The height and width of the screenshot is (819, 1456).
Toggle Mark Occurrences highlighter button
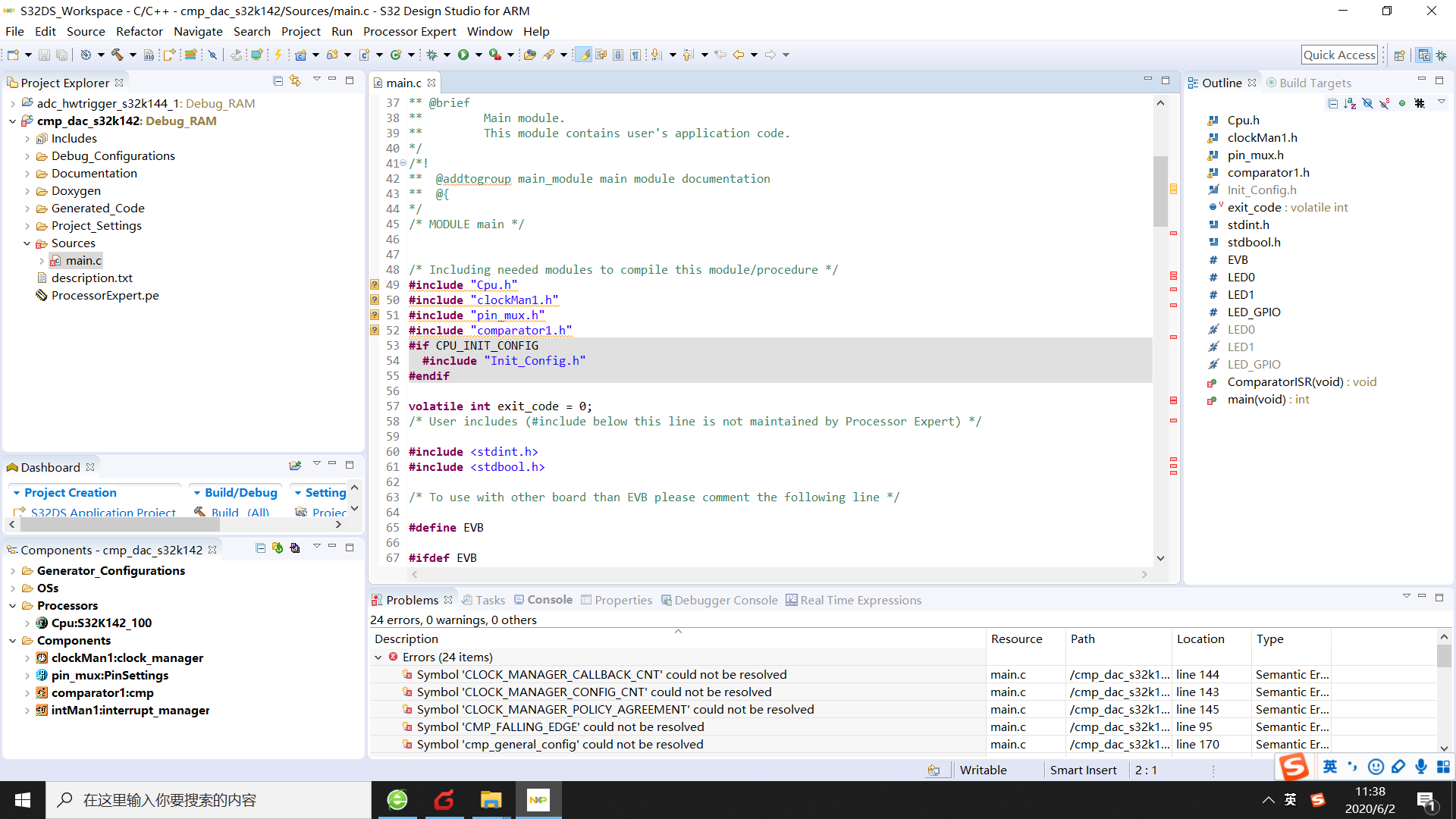[x=583, y=55]
